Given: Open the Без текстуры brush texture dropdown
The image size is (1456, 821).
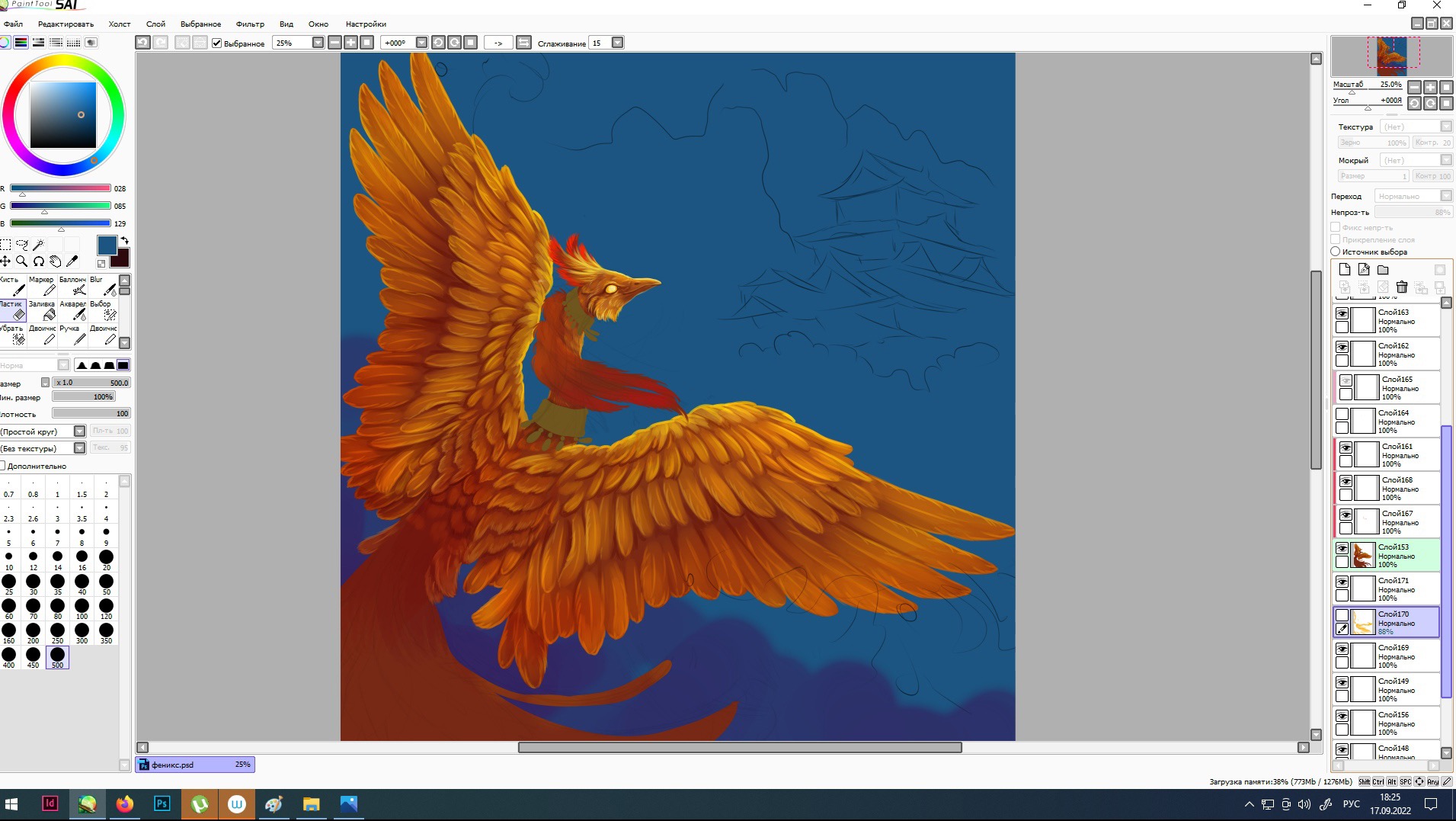Looking at the screenshot, I should point(79,448).
